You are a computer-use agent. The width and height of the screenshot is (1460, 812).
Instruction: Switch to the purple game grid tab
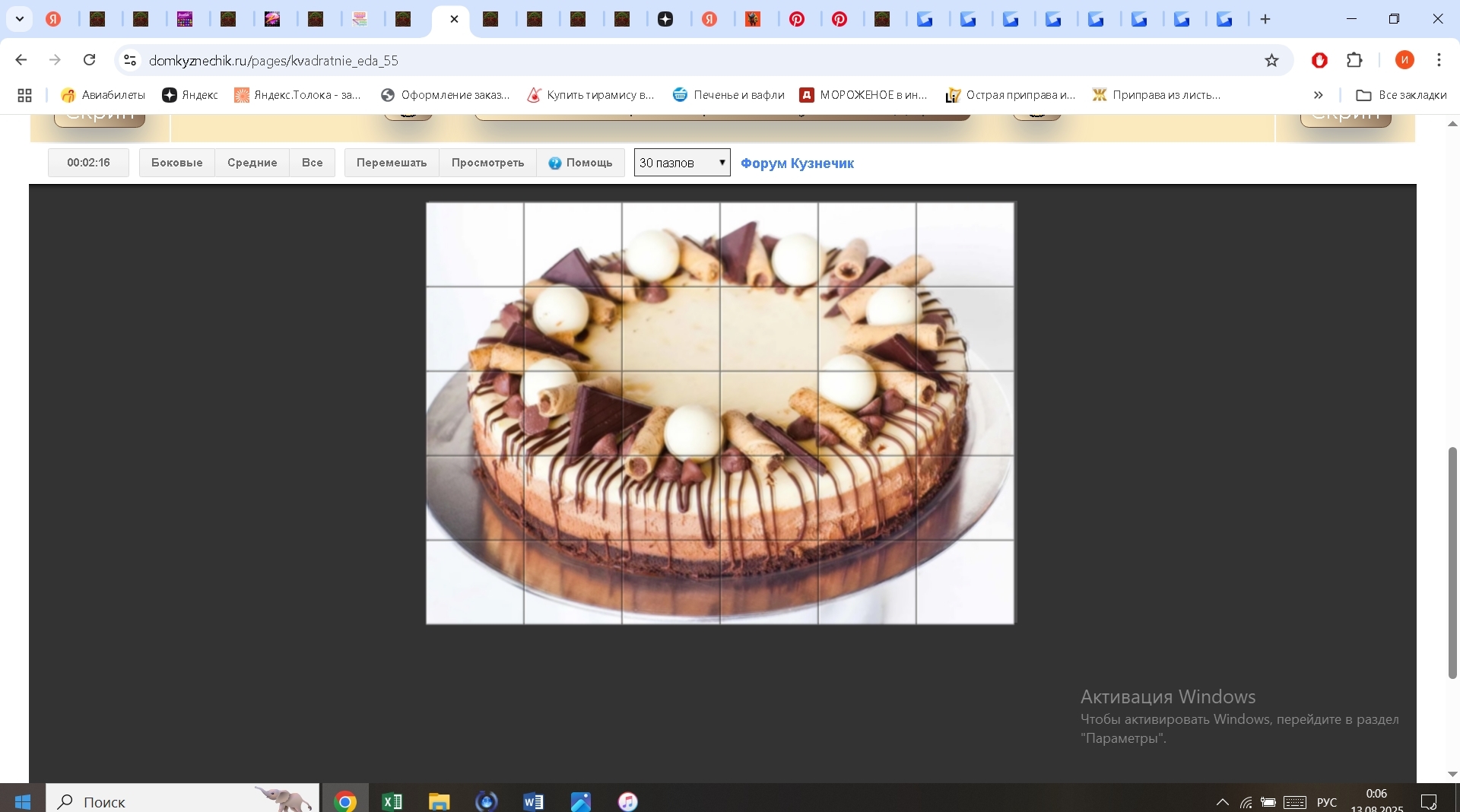pyautogui.click(x=185, y=19)
